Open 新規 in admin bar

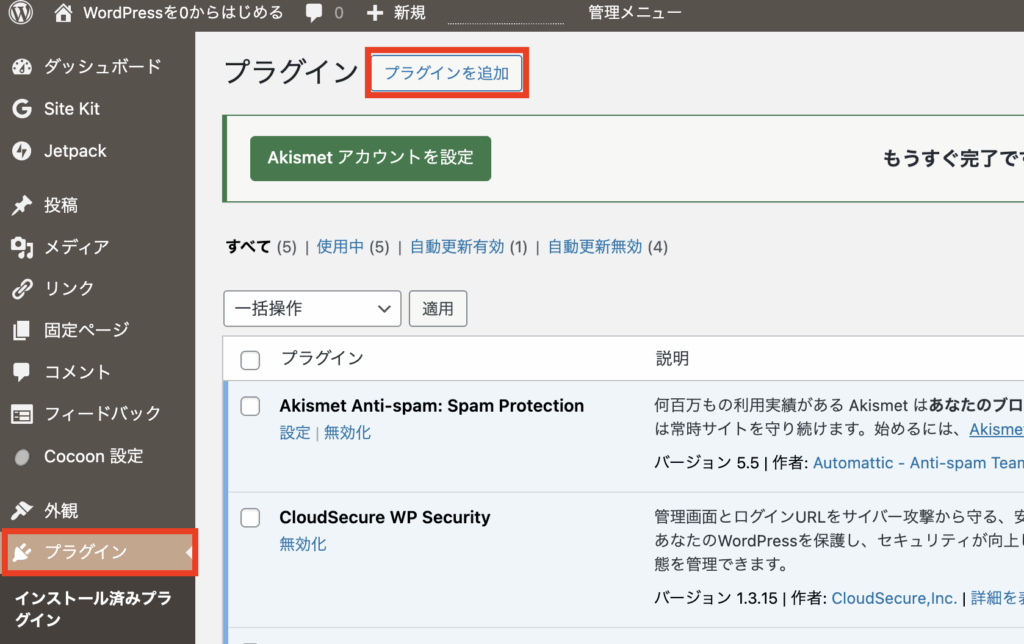pyautogui.click(x=409, y=12)
